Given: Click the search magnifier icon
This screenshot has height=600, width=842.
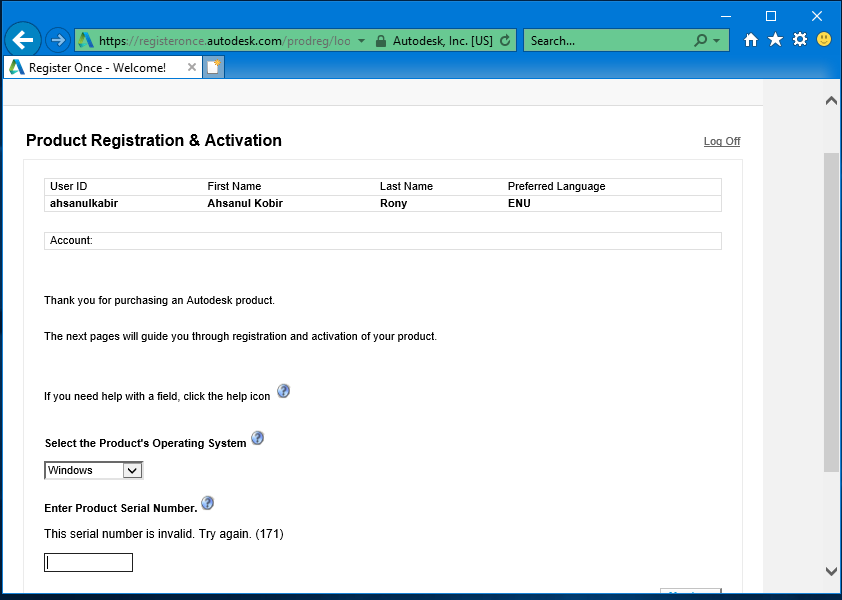Looking at the screenshot, I should click(700, 40).
